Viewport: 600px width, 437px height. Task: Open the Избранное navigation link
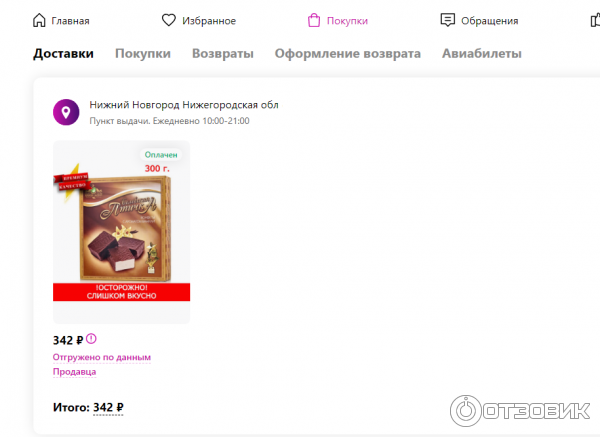coord(209,21)
